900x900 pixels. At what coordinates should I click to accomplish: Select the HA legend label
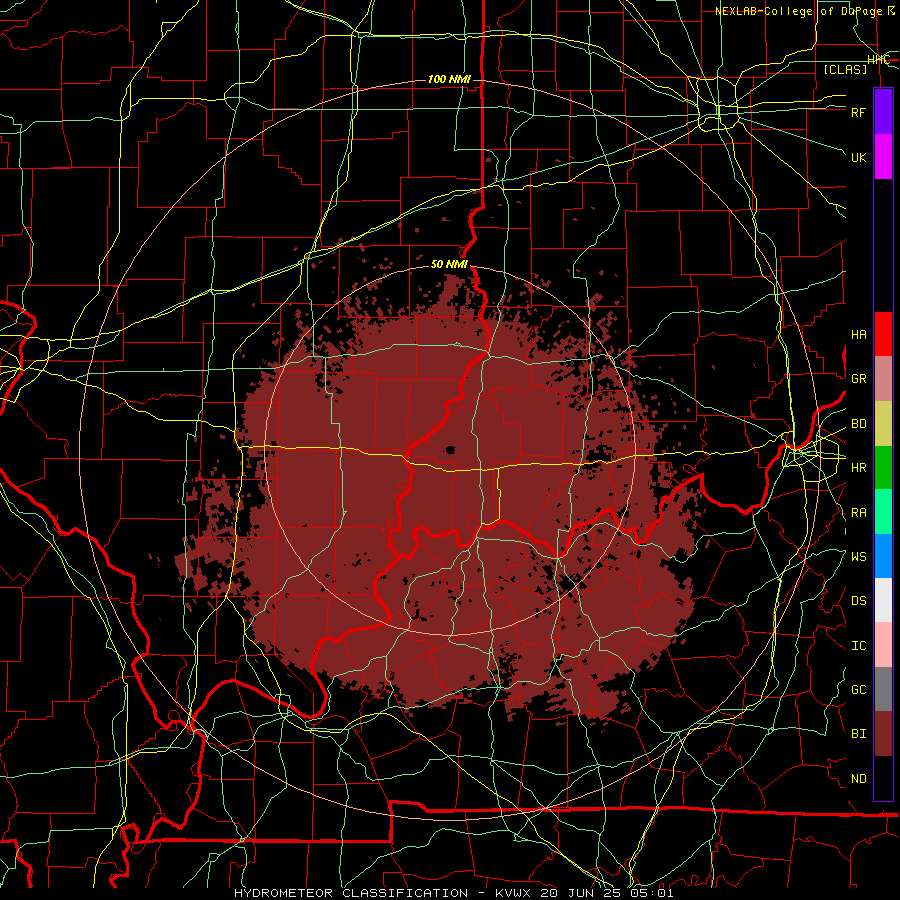[x=858, y=335]
